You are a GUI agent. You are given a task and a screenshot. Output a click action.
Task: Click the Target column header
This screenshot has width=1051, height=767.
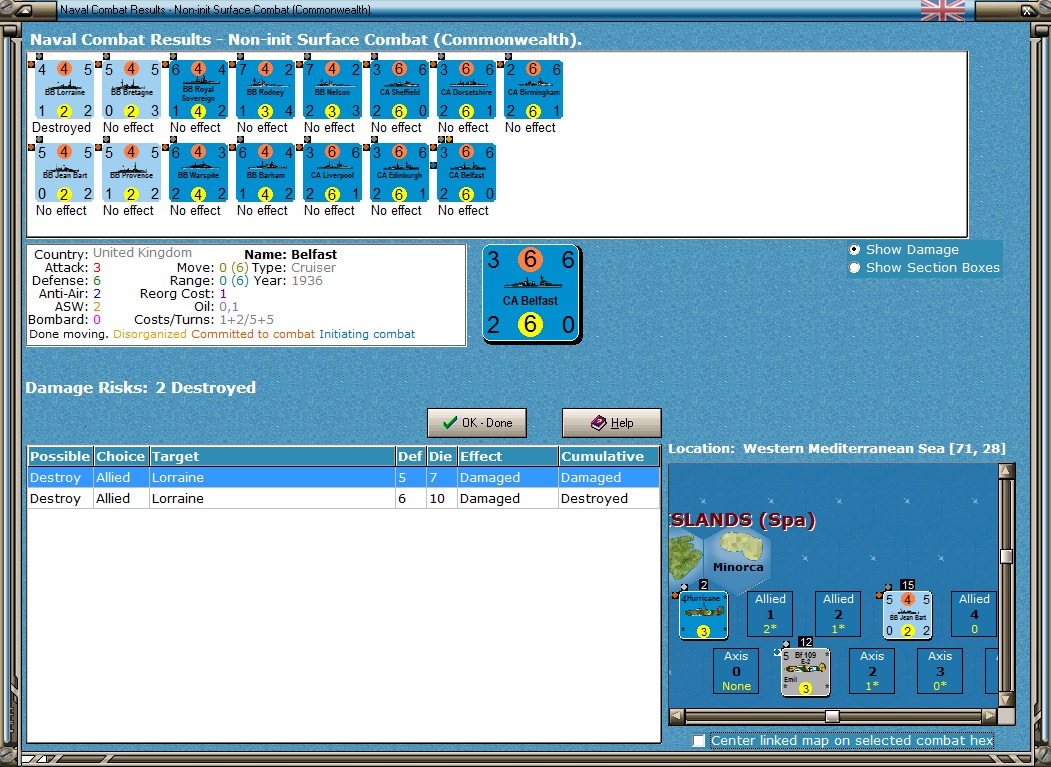[272, 457]
